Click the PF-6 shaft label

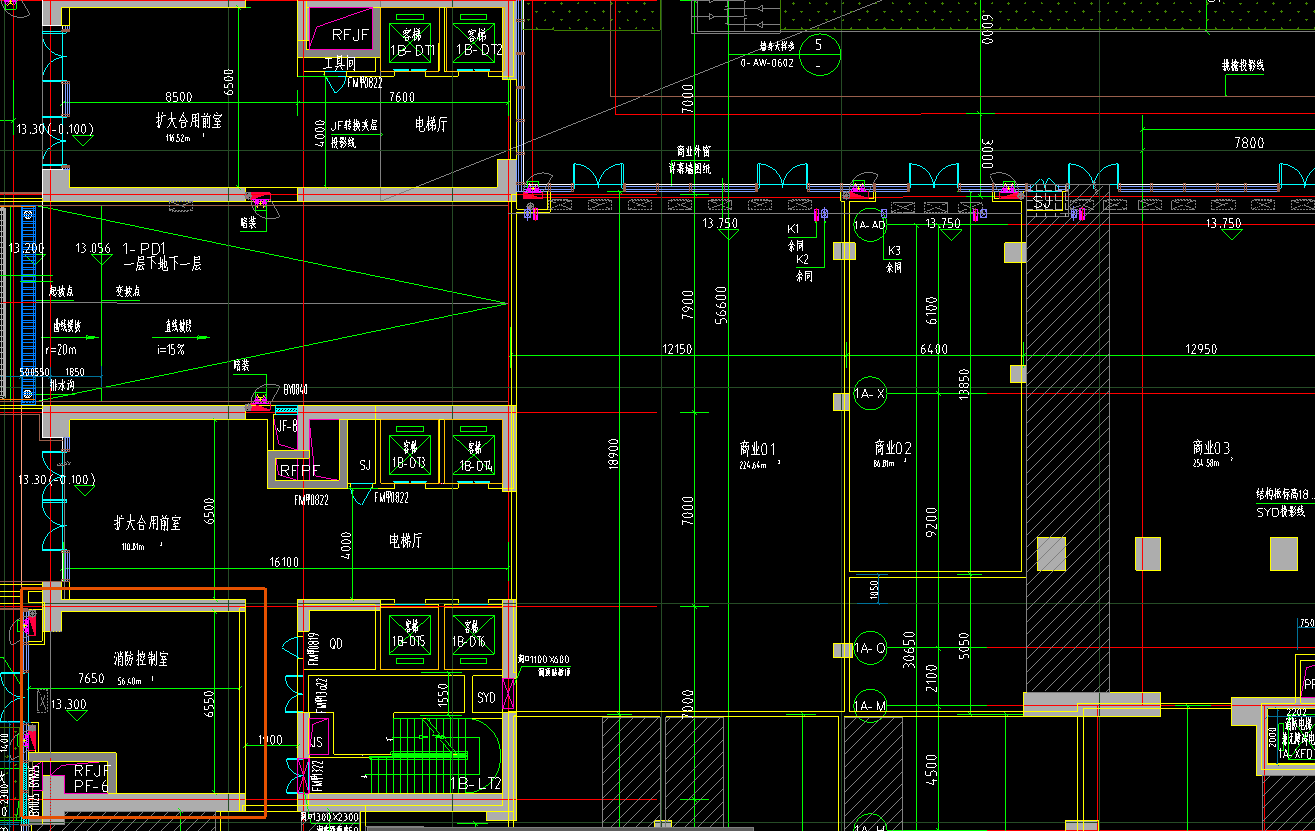pyautogui.click(x=90, y=787)
